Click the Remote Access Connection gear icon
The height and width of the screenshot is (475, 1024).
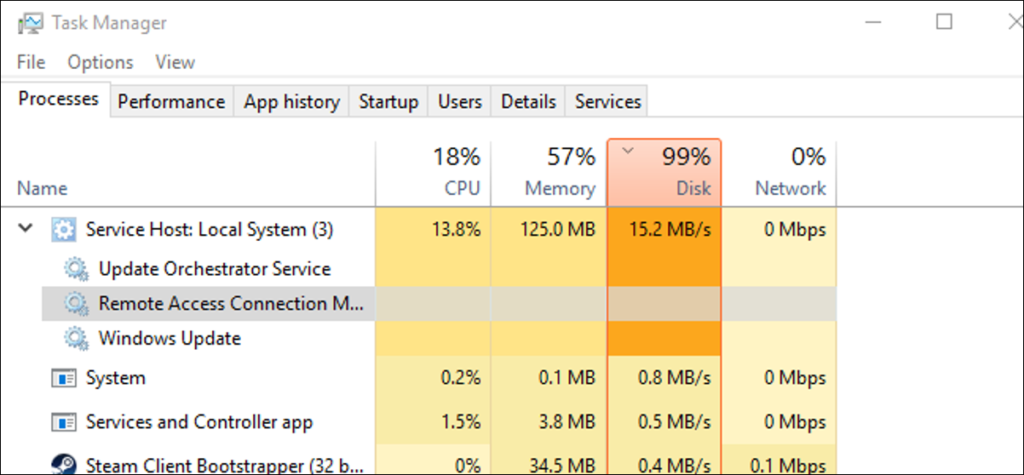click(x=76, y=303)
